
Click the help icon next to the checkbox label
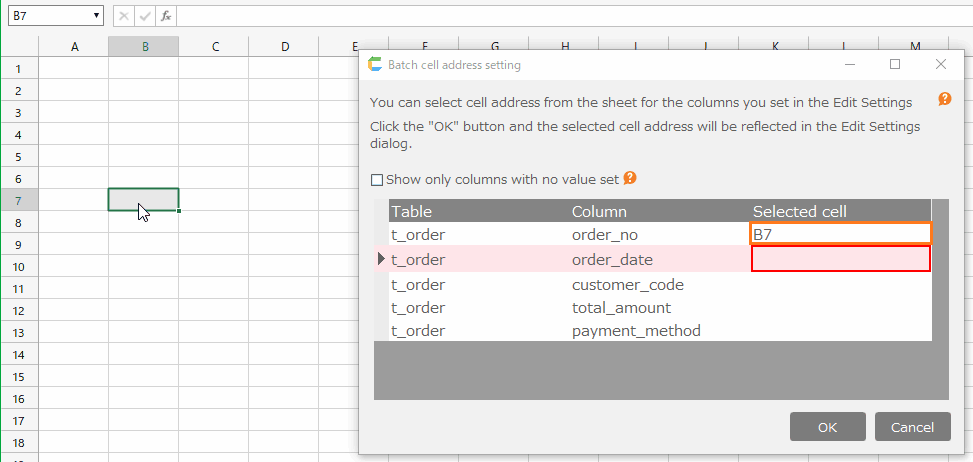(x=630, y=178)
